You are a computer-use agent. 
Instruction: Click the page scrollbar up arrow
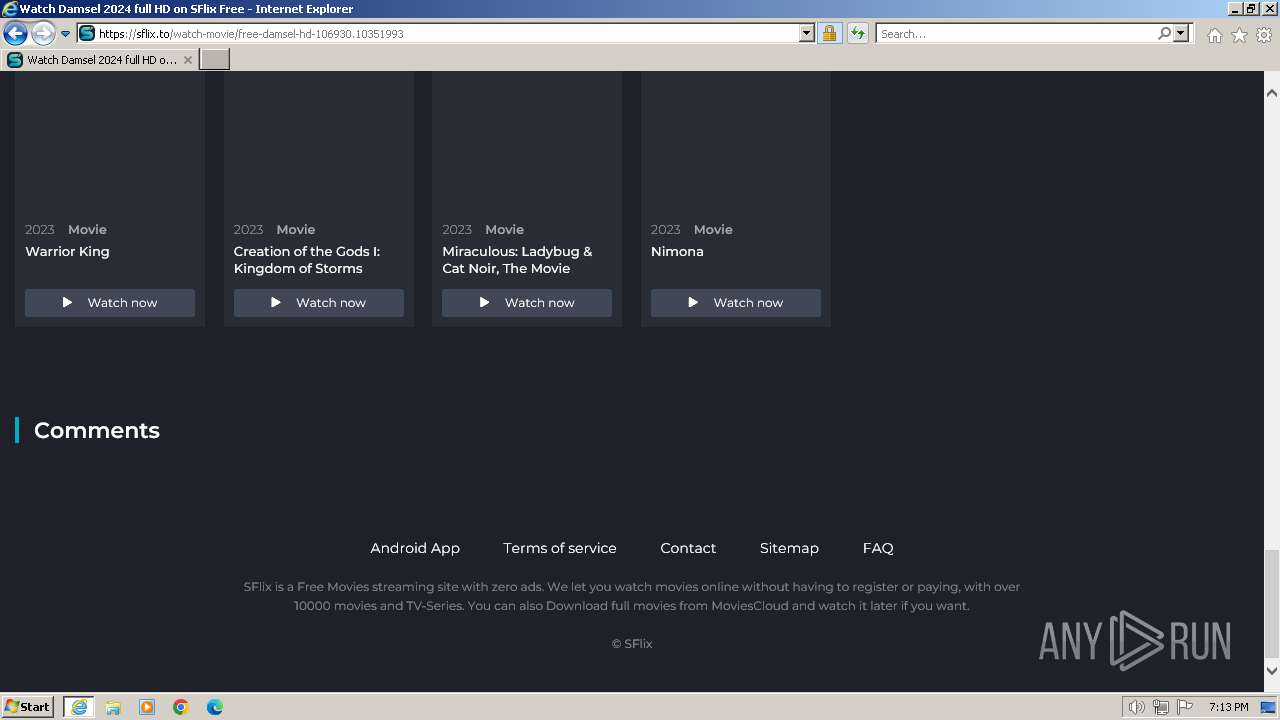coord(1272,93)
